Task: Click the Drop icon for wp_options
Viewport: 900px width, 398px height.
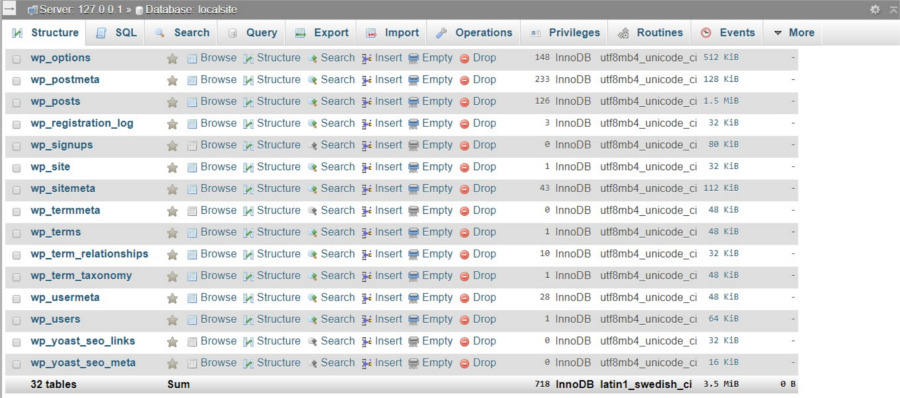Action: pos(465,59)
